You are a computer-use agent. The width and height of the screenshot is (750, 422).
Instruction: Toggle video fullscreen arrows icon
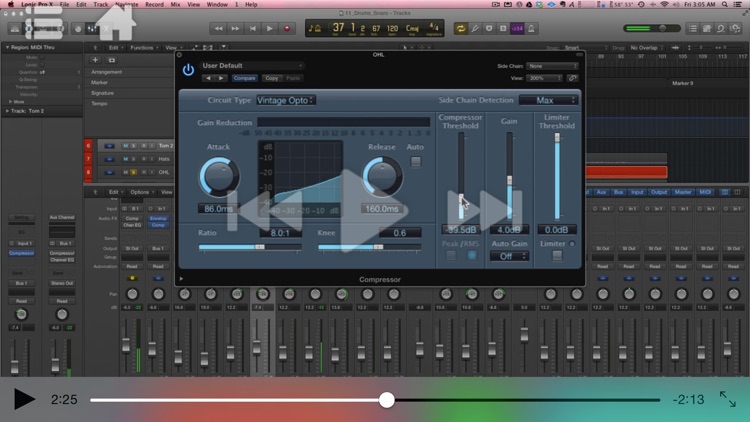point(728,399)
